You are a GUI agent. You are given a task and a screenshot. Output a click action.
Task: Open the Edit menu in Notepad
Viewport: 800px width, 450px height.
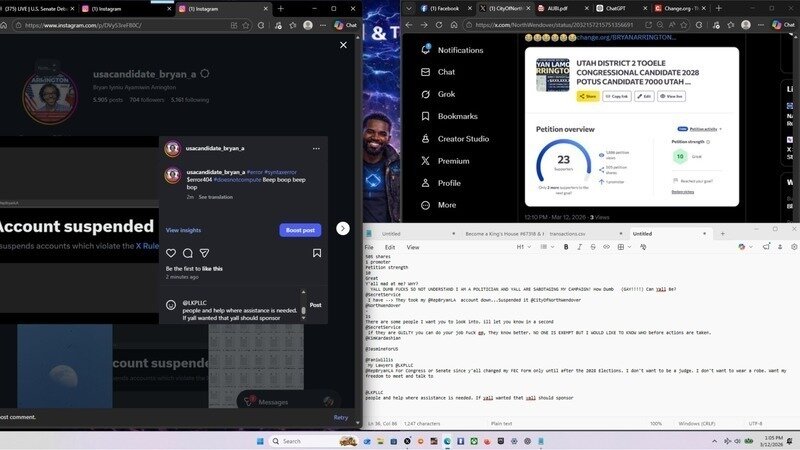click(x=389, y=246)
